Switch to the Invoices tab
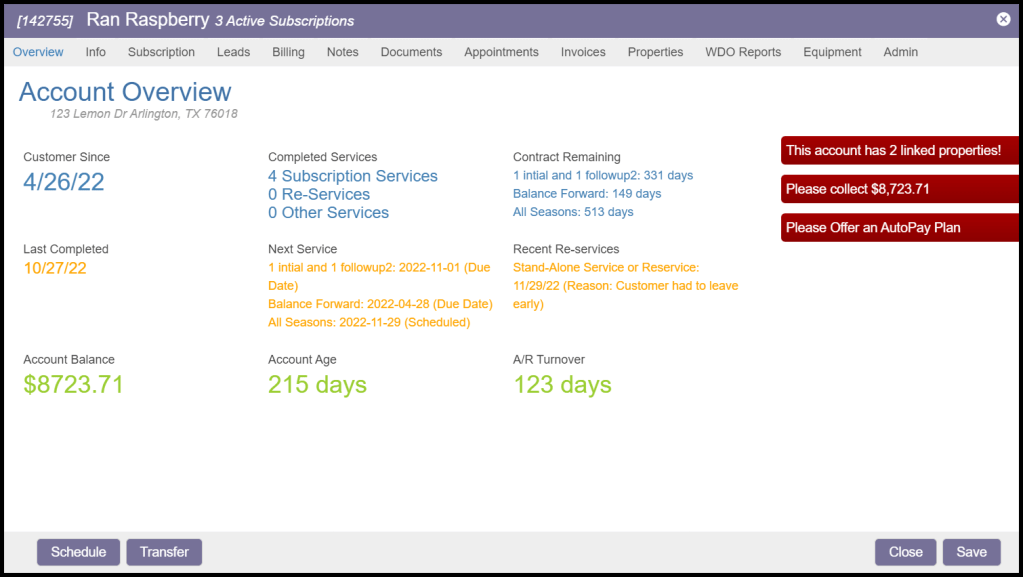Image resolution: width=1023 pixels, height=577 pixels. 583,52
